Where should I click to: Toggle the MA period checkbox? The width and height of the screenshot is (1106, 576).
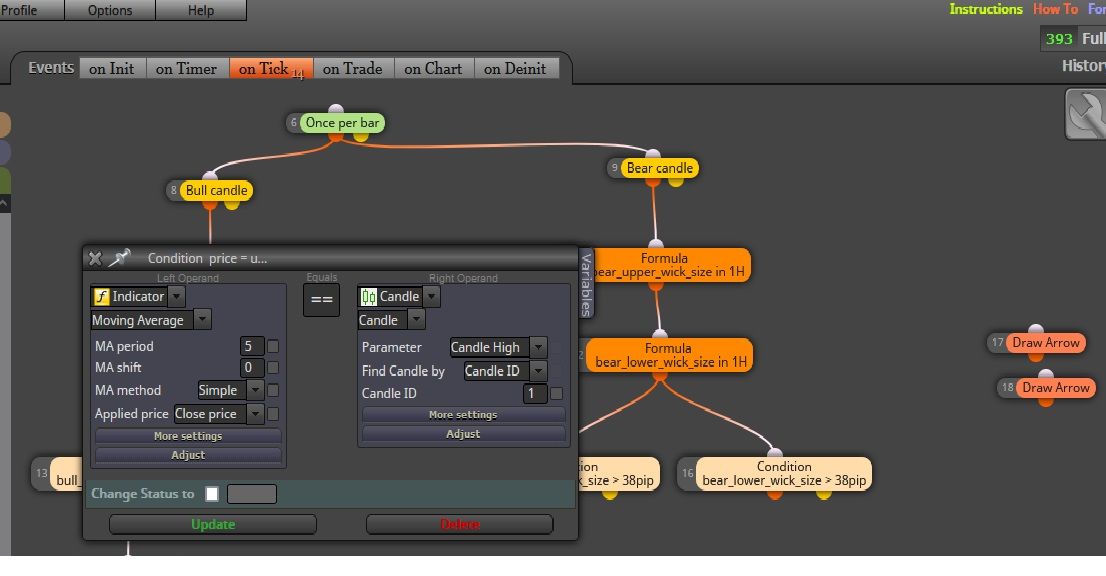click(273, 346)
